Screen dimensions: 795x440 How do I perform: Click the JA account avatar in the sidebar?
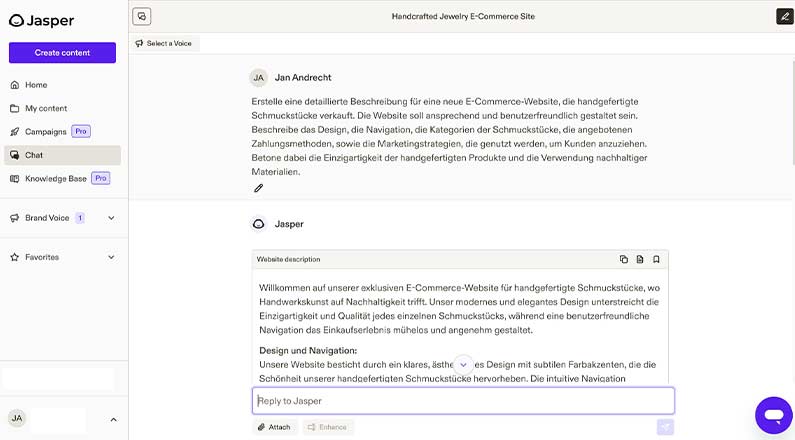tap(17, 418)
